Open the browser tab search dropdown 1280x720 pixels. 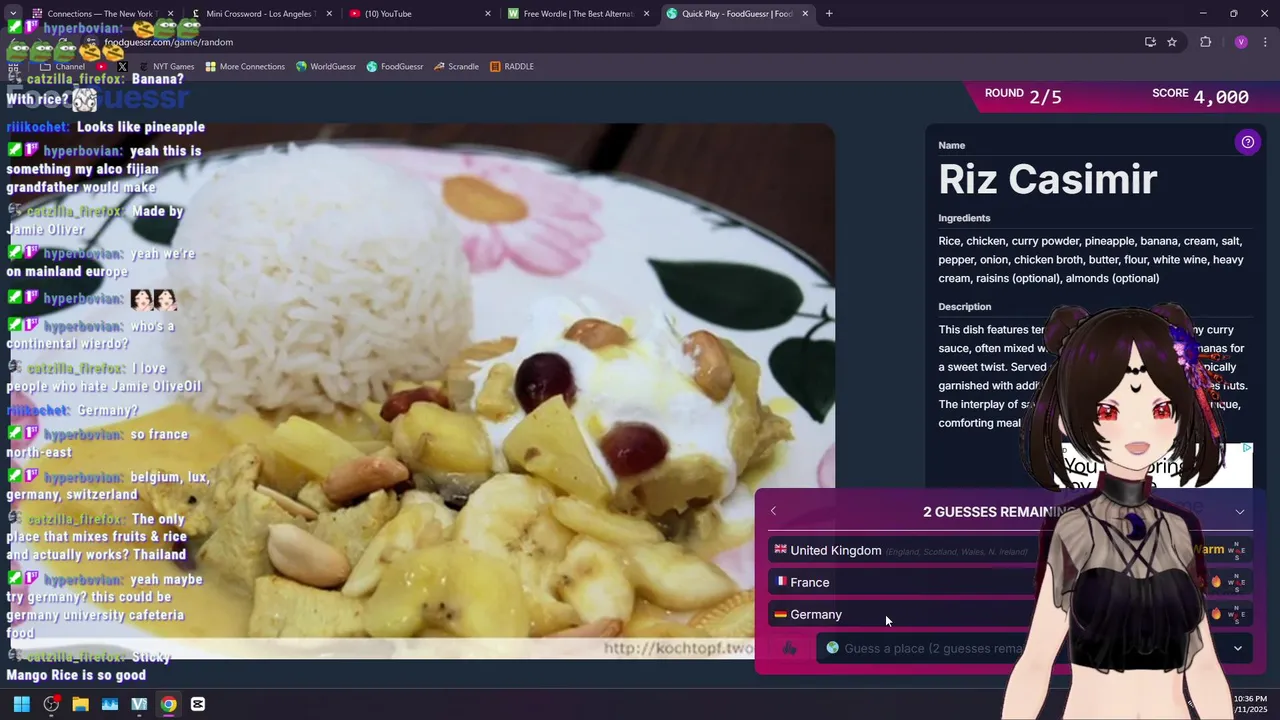click(x=13, y=13)
